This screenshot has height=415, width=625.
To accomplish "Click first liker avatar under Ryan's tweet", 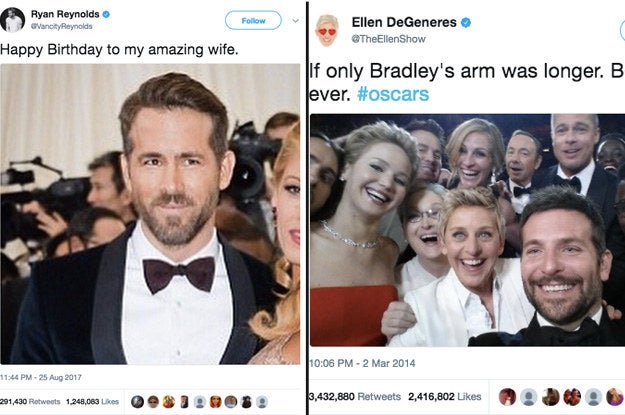I will coord(138,402).
